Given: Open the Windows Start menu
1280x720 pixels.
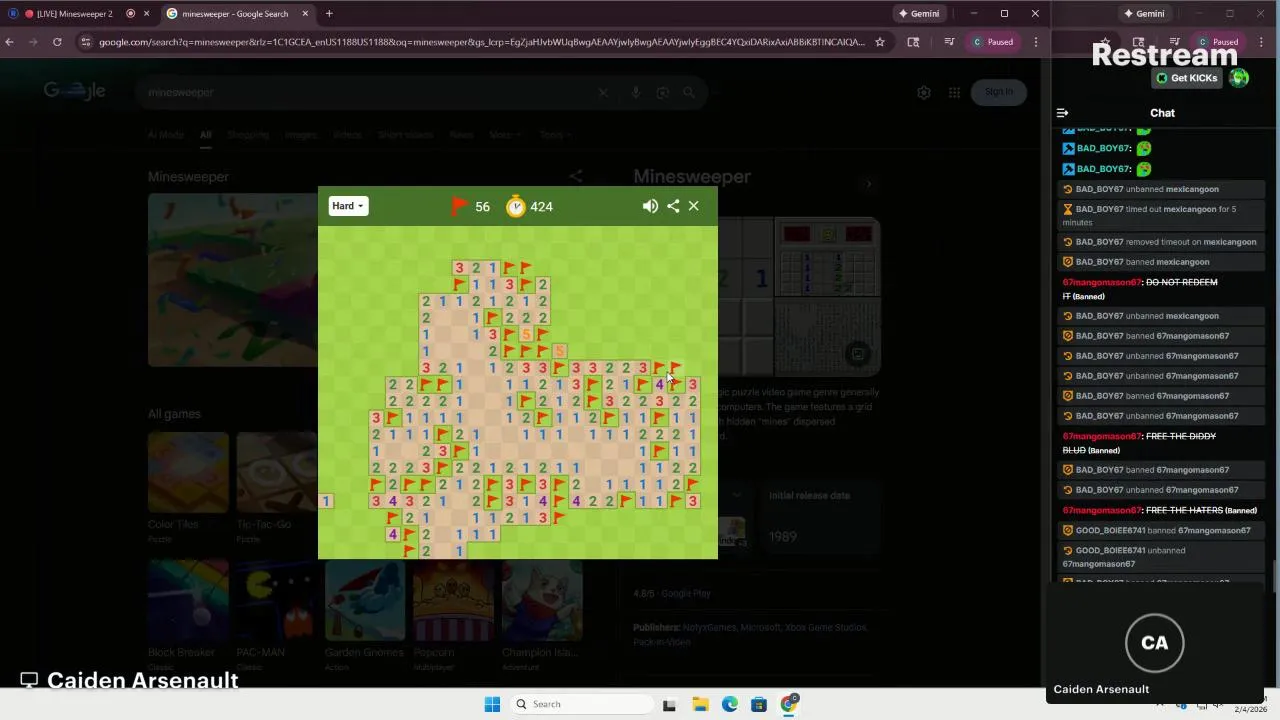Looking at the screenshot, I should (x=492, y=704).
